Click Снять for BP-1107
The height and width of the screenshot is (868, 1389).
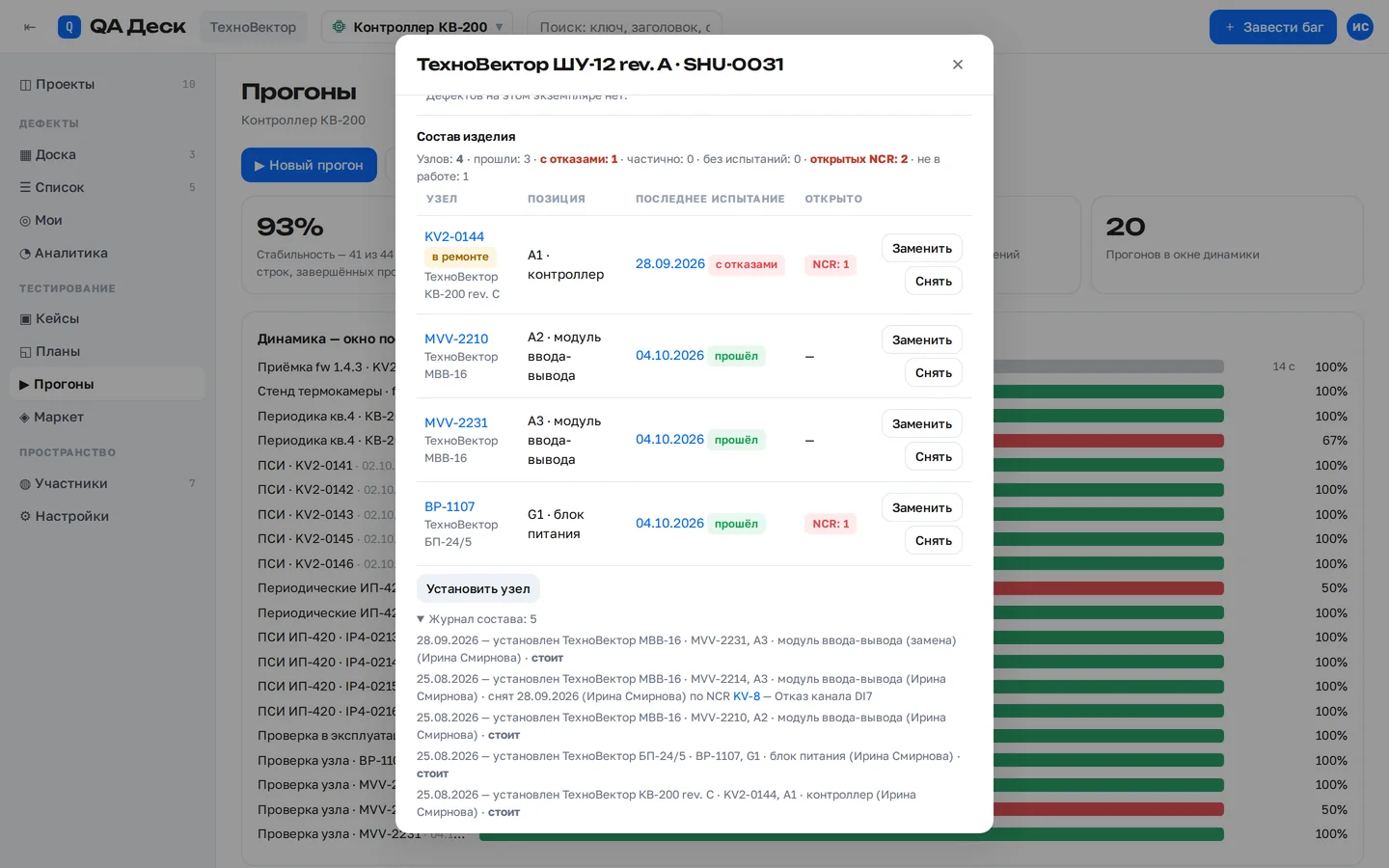click(934, 540)
